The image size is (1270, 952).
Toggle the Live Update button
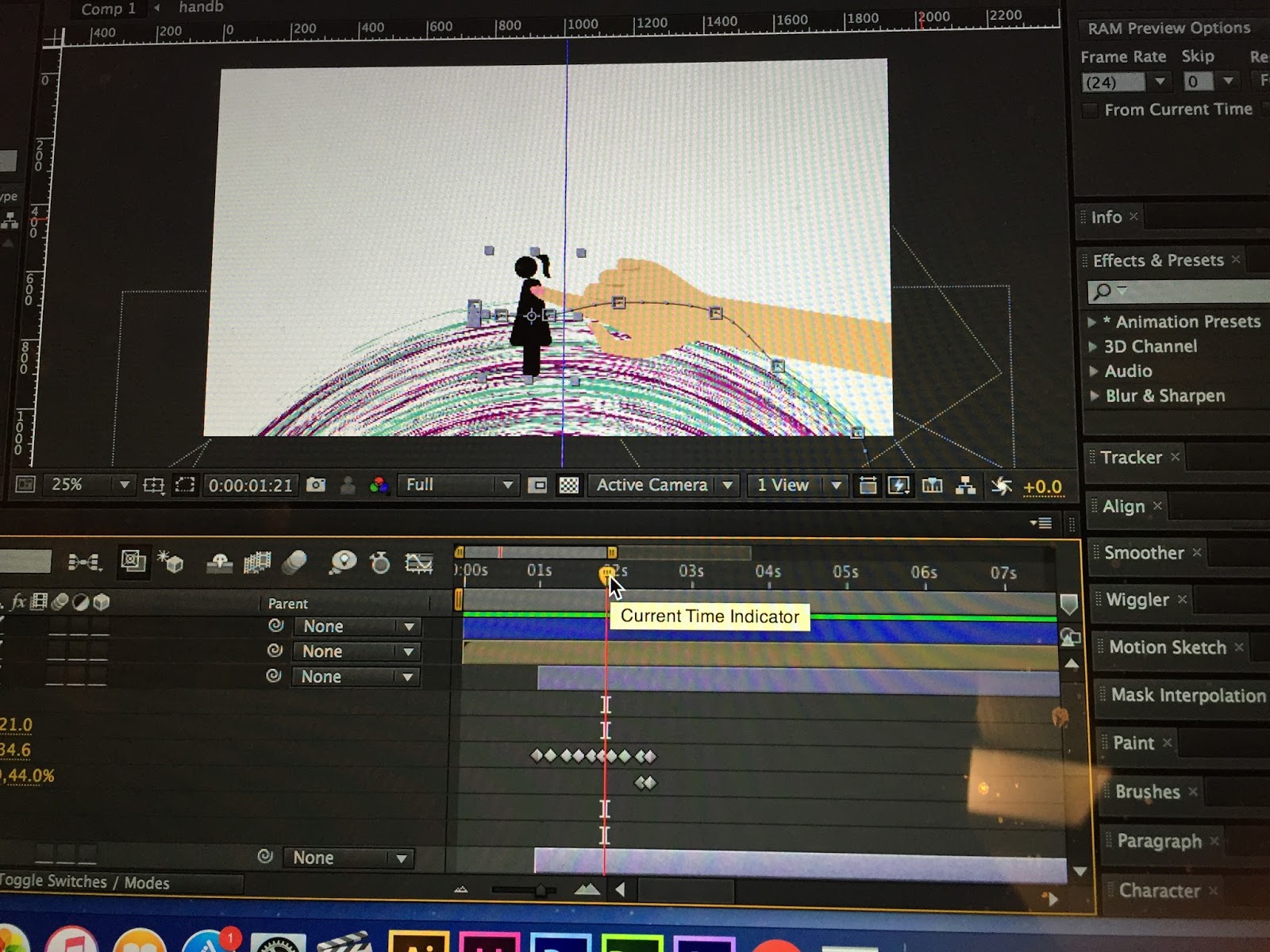click(x=133, y=562)
